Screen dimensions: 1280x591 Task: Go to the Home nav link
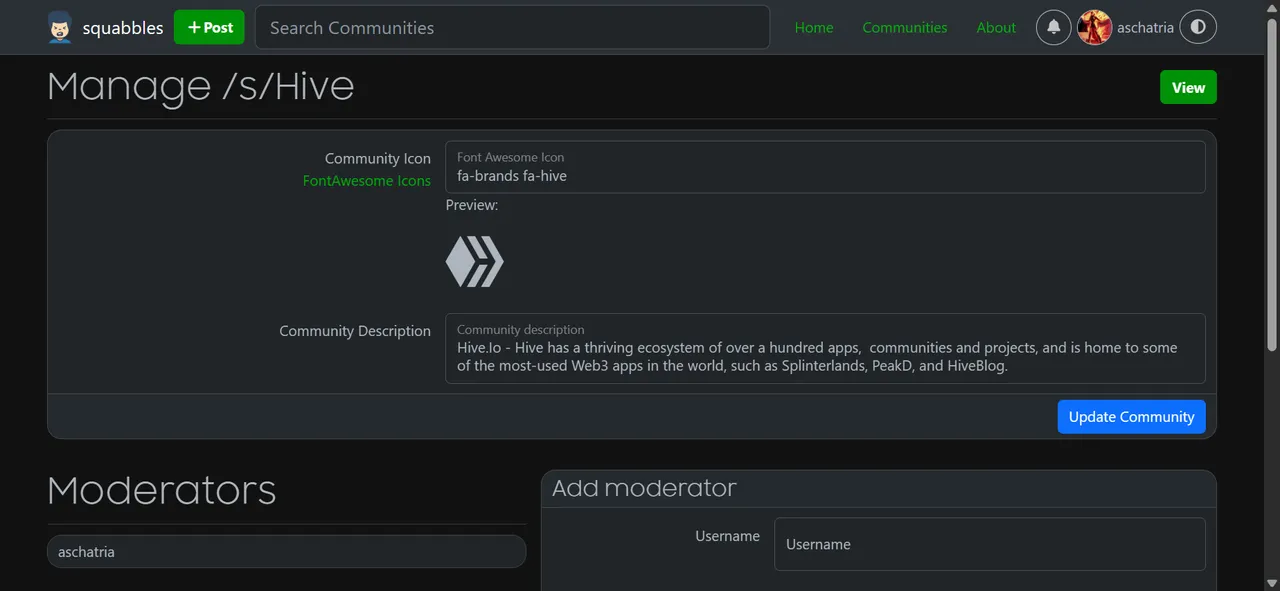pos(814,28)
